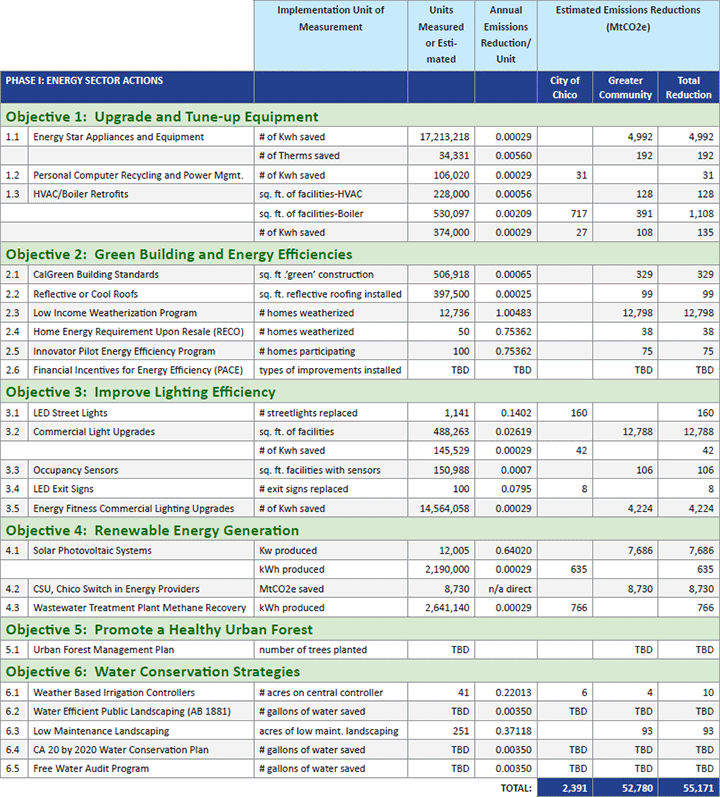Select the Wastewater Treatment Plant Methane Recovery label

(x=139, y=607)
